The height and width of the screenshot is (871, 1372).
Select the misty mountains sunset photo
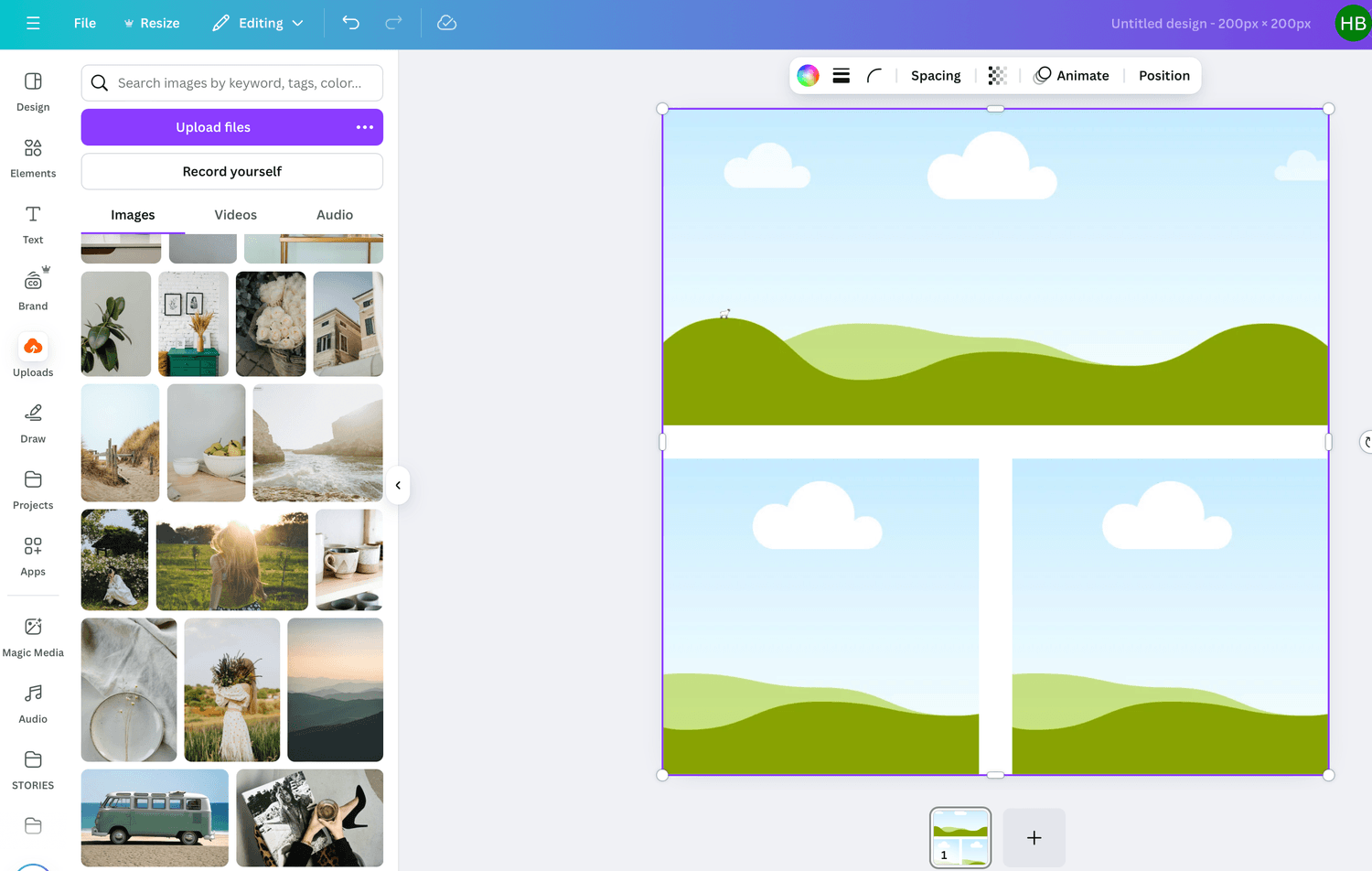point(336,690)
